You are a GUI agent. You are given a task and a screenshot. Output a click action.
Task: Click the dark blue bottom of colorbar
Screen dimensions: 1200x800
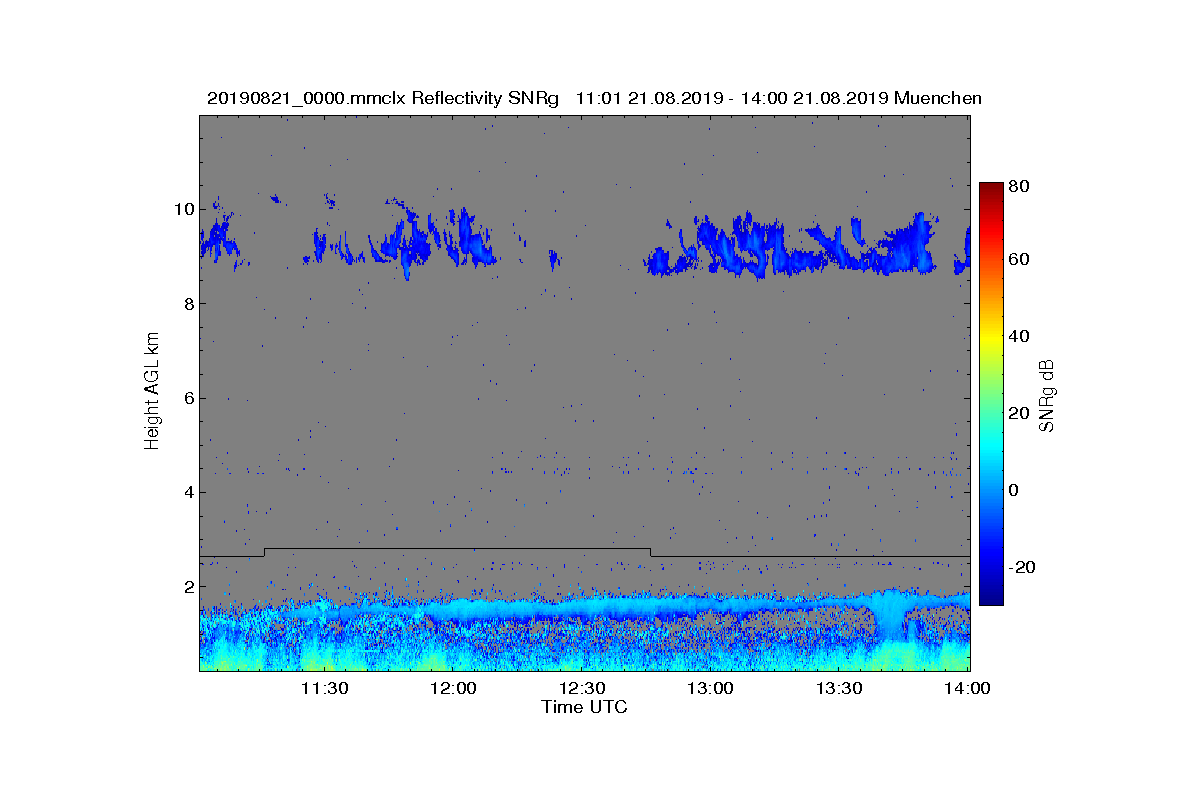click(x=991, y=597)
